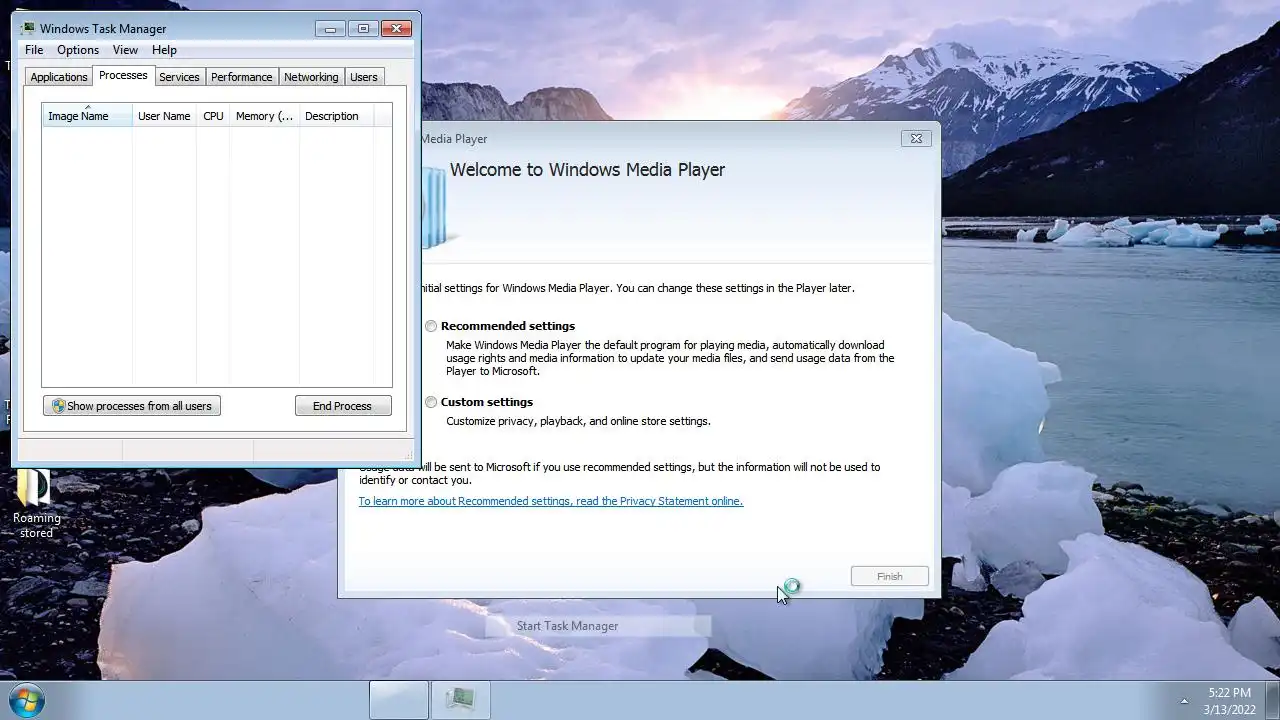This screenshot has width=1280, height=720.
Task: Open the Options menu in Task Manager
Action: click(x=78, y=50)
